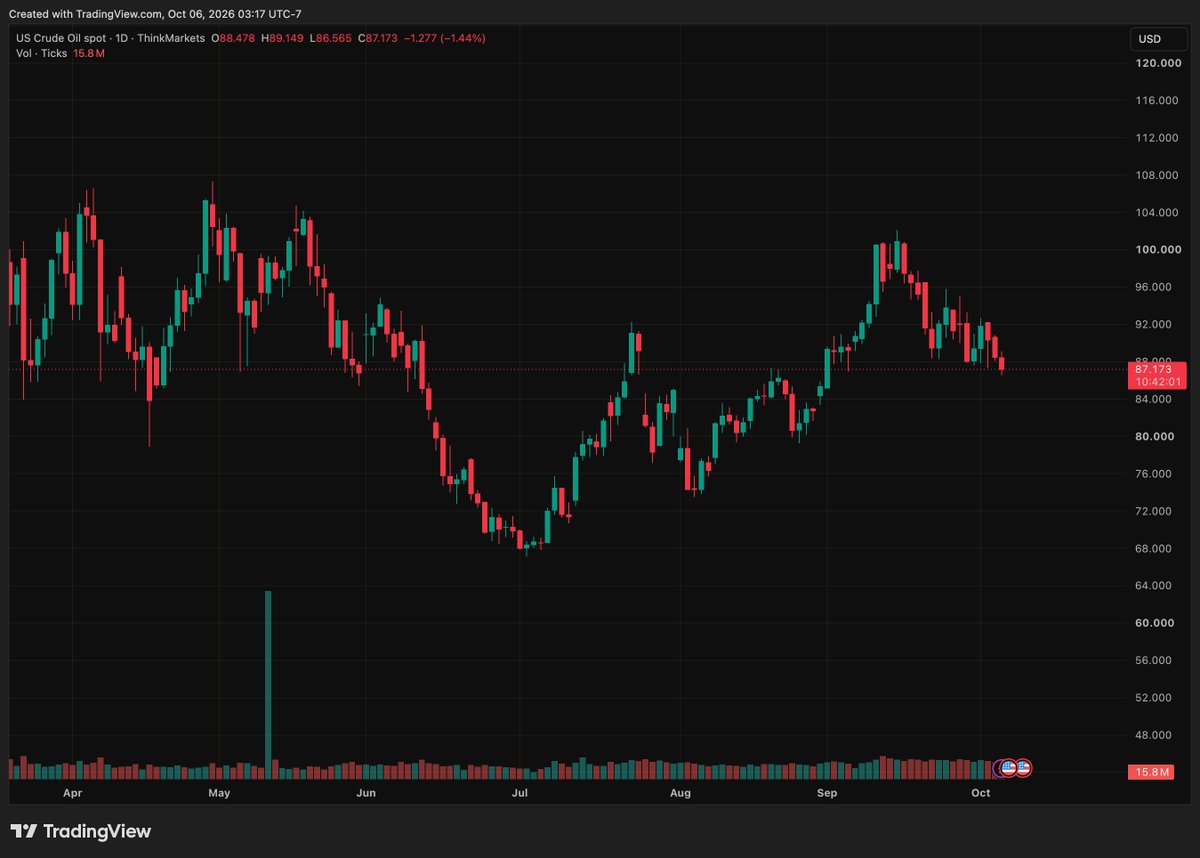The height and width of the screenshot is (858, 1200).
Task: Click the Sep label on the time axis
Action: coord(827,793)
